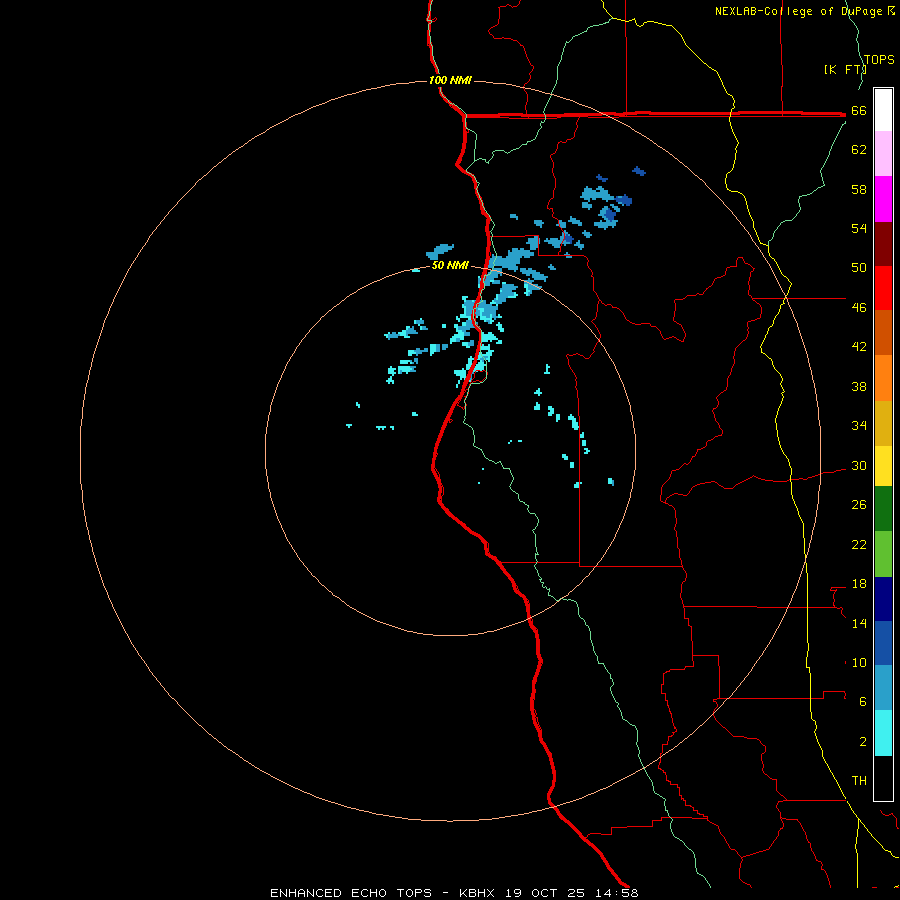900x900 pixels.
Task: Click the KBHX radar site identifier
Action: [476, 893]
